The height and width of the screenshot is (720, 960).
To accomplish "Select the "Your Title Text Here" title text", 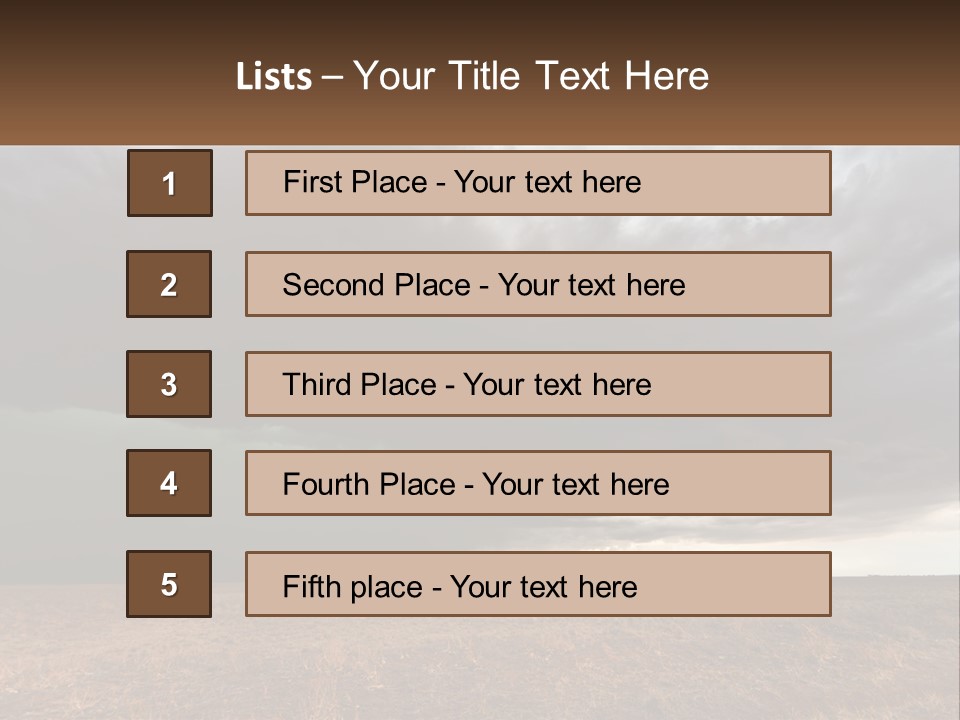I will click(x=531, y=76).
